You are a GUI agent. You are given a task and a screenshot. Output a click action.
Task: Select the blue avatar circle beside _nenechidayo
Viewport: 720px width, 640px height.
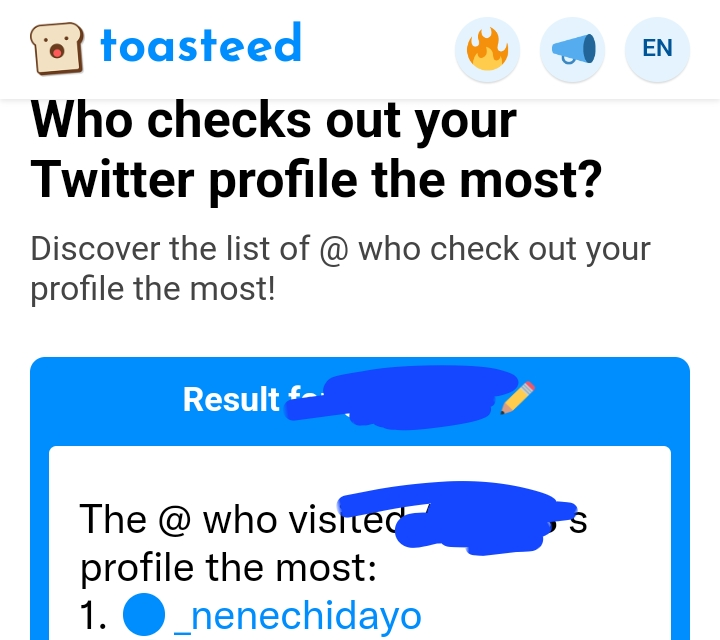(144, 614)
